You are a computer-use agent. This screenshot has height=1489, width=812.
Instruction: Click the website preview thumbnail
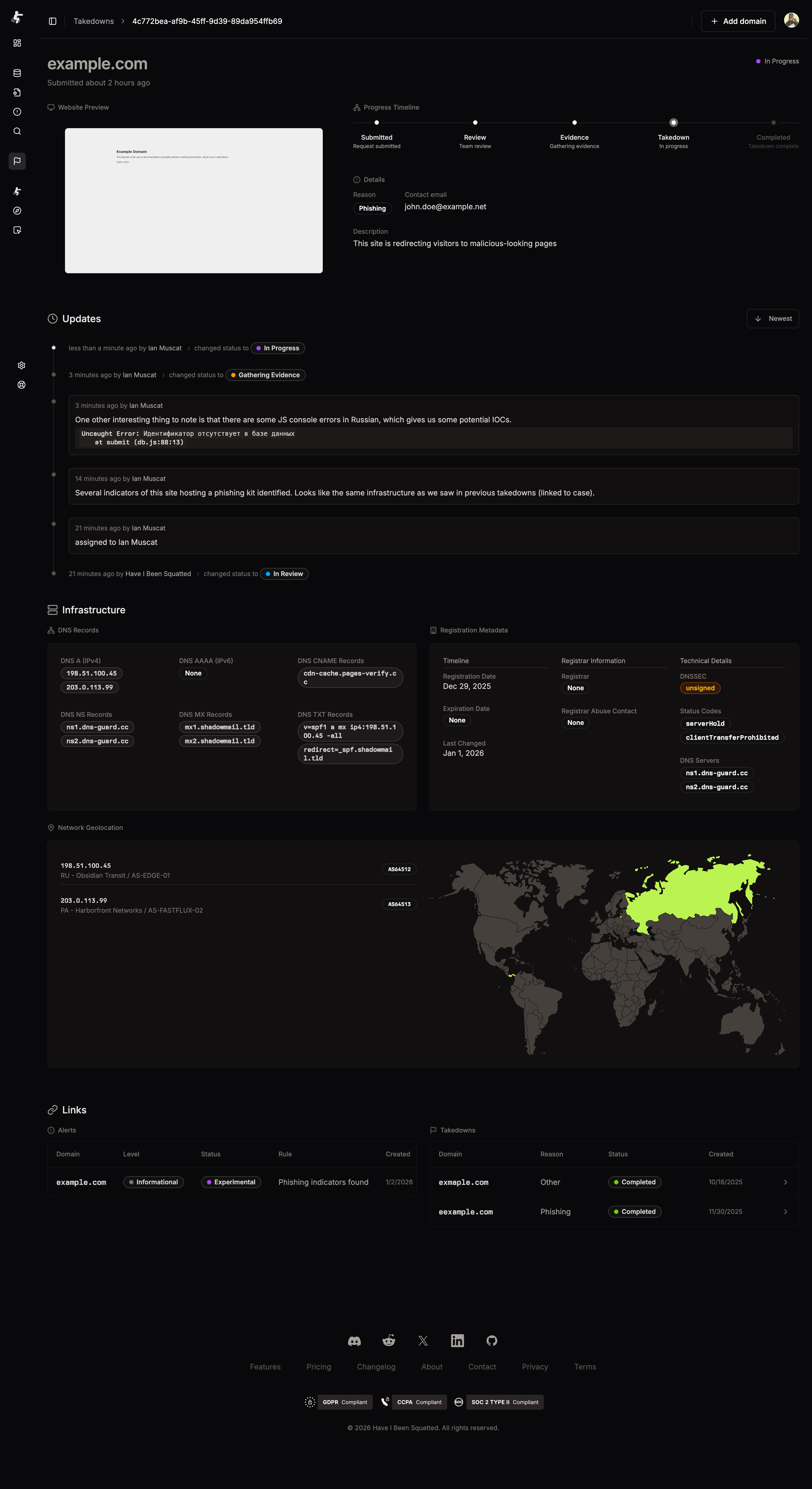pos(194,201)
